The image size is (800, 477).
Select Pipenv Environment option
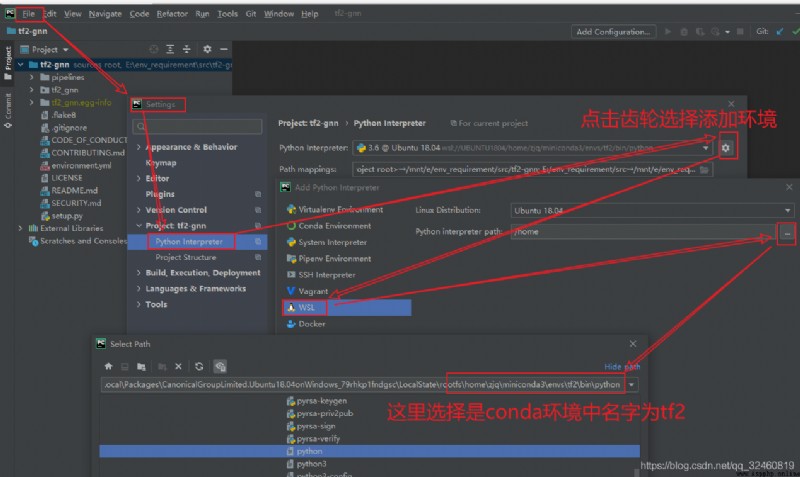coord(329,259)
